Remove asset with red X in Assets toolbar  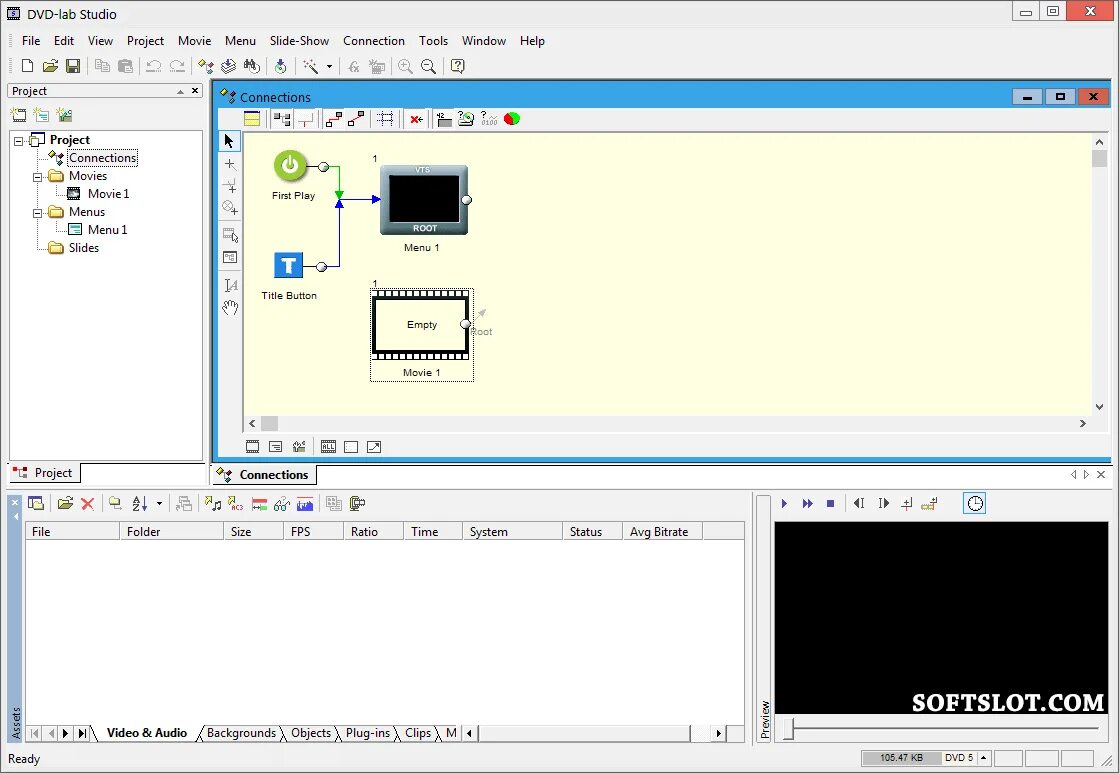click(x=88, y=504)
